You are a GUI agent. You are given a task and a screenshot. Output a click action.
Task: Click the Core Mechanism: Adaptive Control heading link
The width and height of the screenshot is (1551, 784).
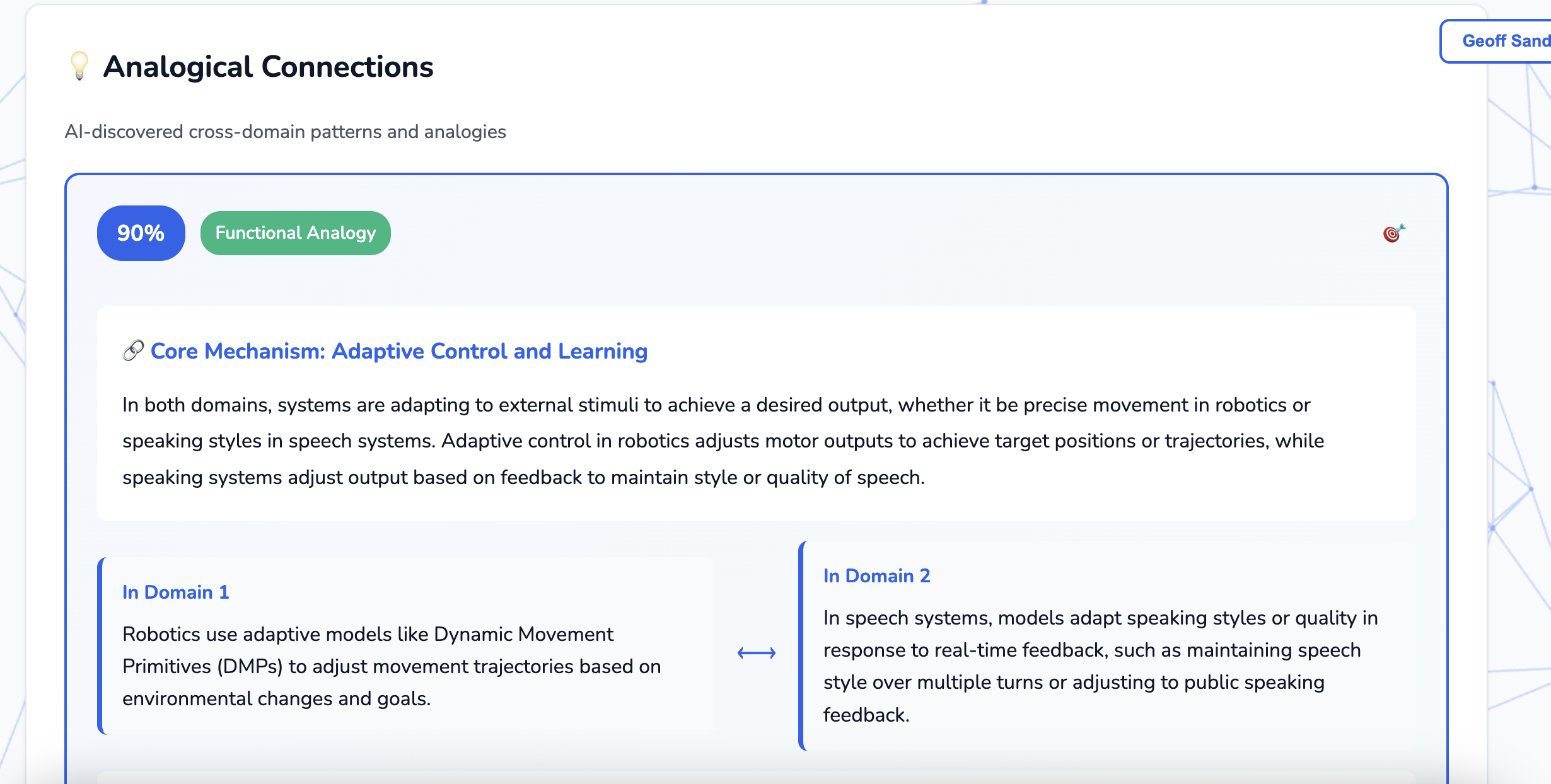point(398,351)
